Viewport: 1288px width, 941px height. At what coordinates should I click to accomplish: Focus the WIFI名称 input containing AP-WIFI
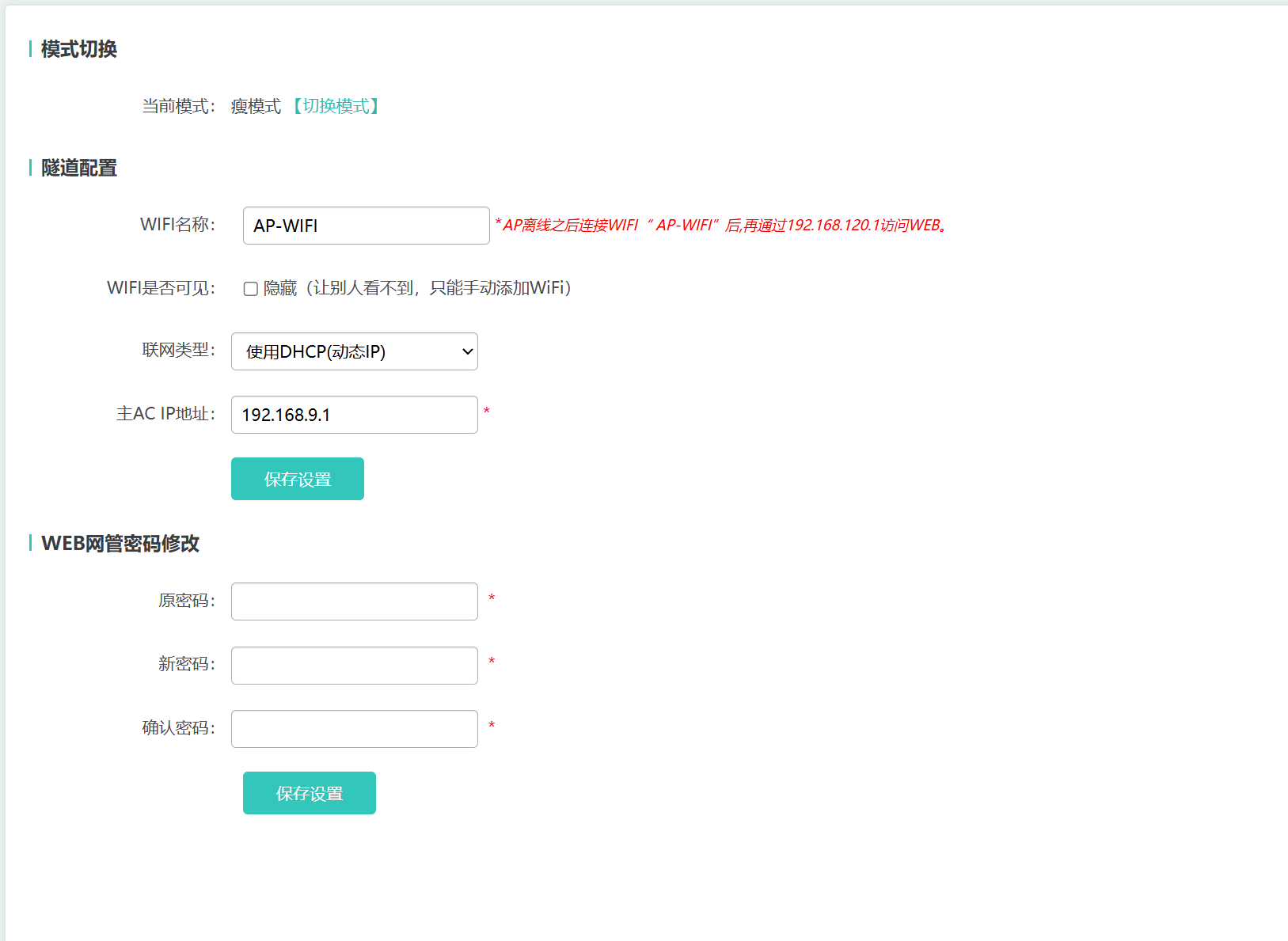click(366, 226)
